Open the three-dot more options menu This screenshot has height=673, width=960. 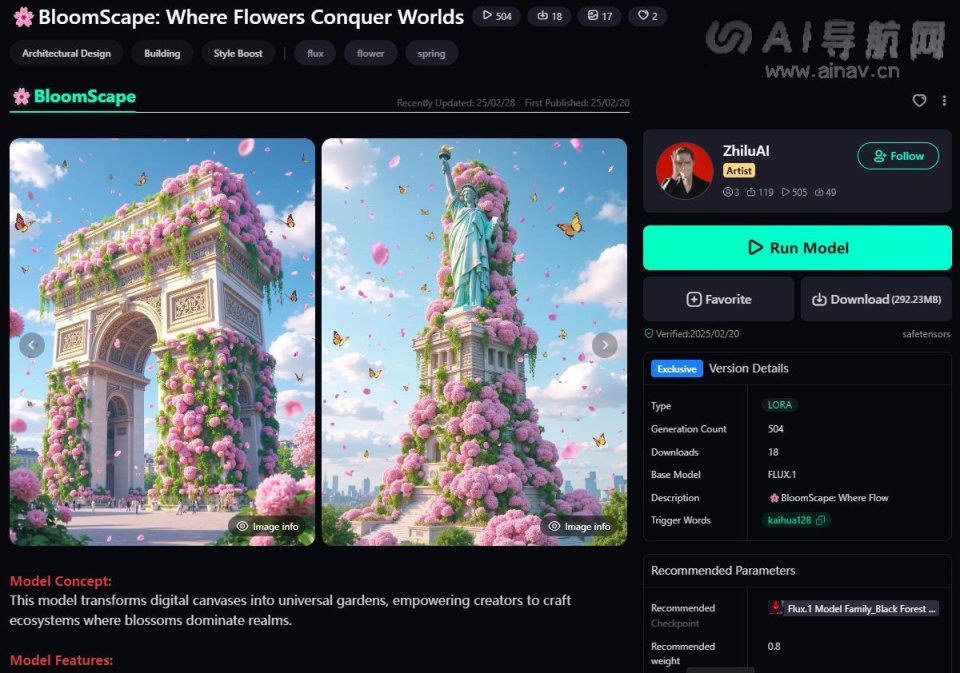[944, 100]
